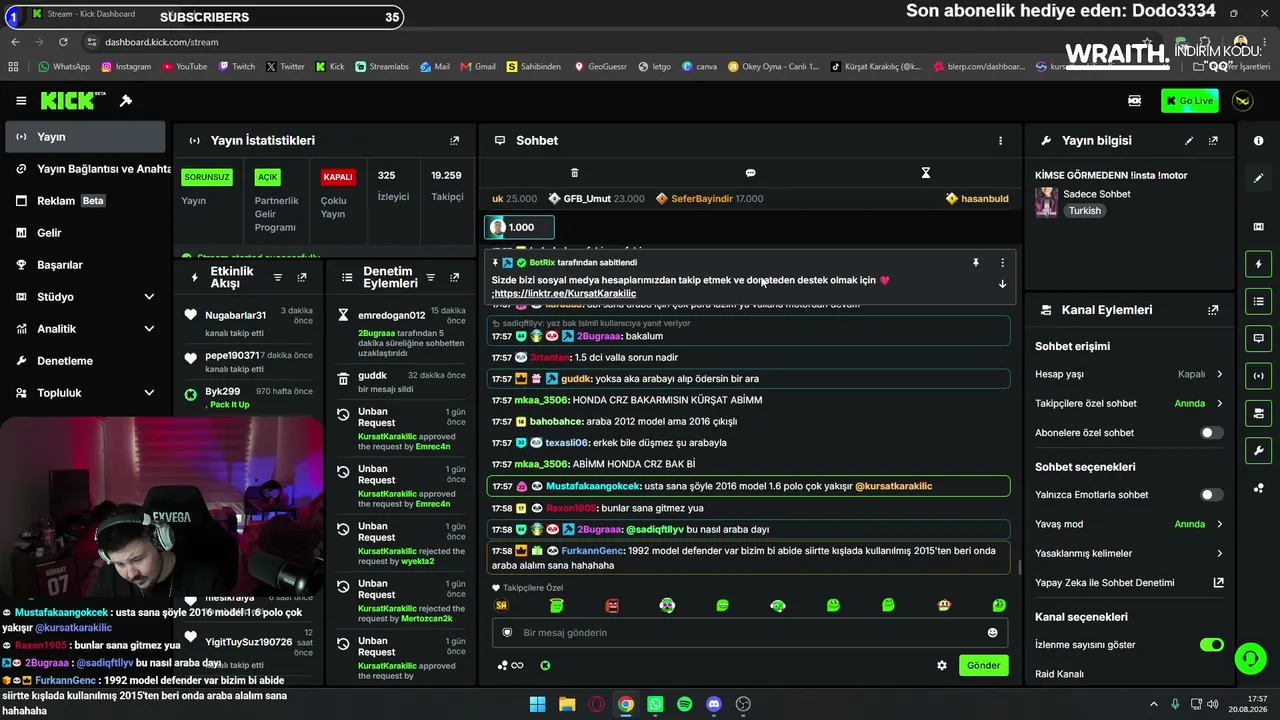The image size is (1280, 720).
Task: Open pinned message three-dot options
Action: tap(1002, 263)
